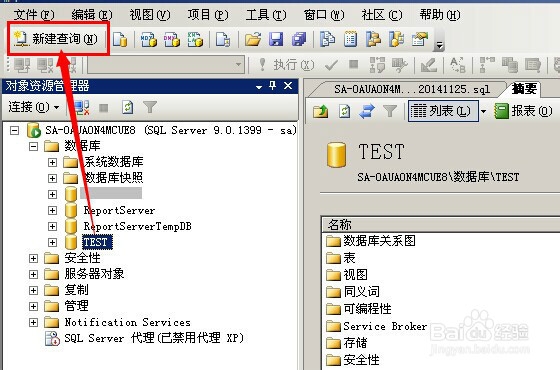
Task: Click the Open File folder icon
Action: click(x=253, y=39)
